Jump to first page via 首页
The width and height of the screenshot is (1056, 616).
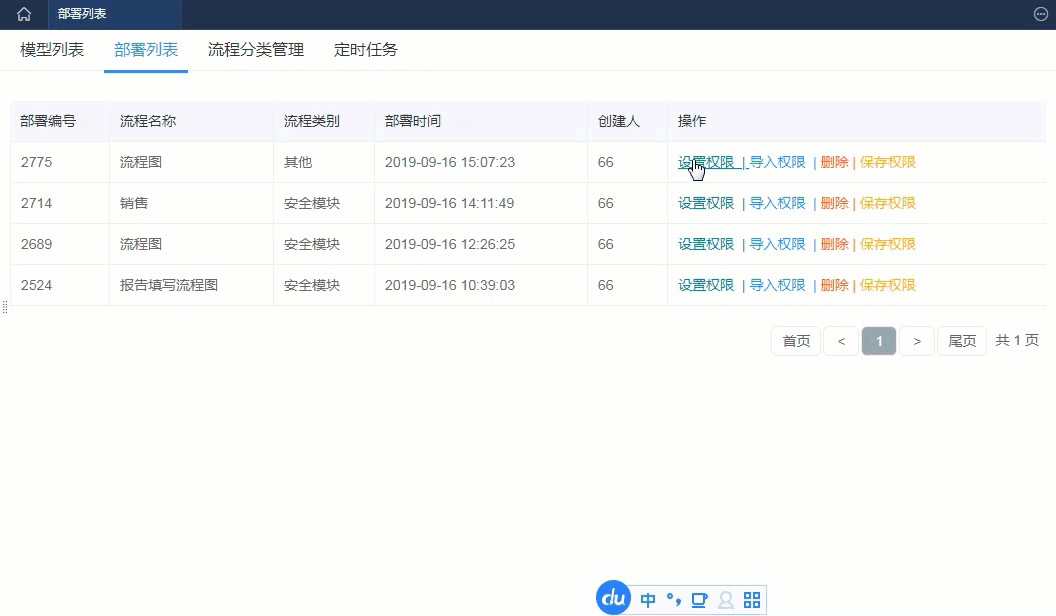pyautogui.click(x=796, y=341)
